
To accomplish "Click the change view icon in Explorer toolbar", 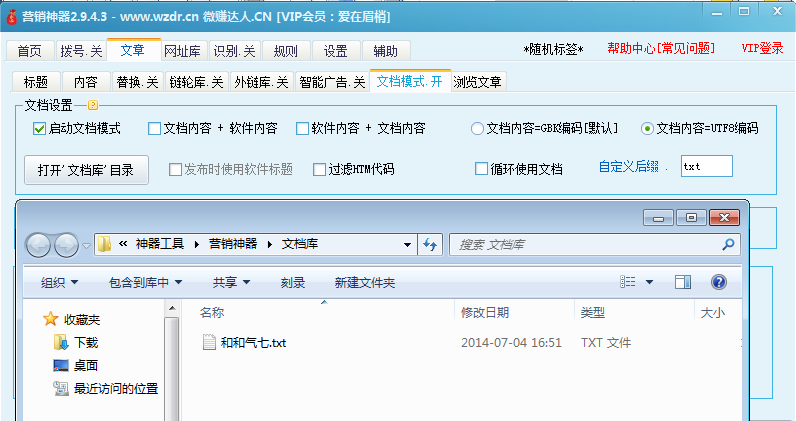I will (628, 282).
